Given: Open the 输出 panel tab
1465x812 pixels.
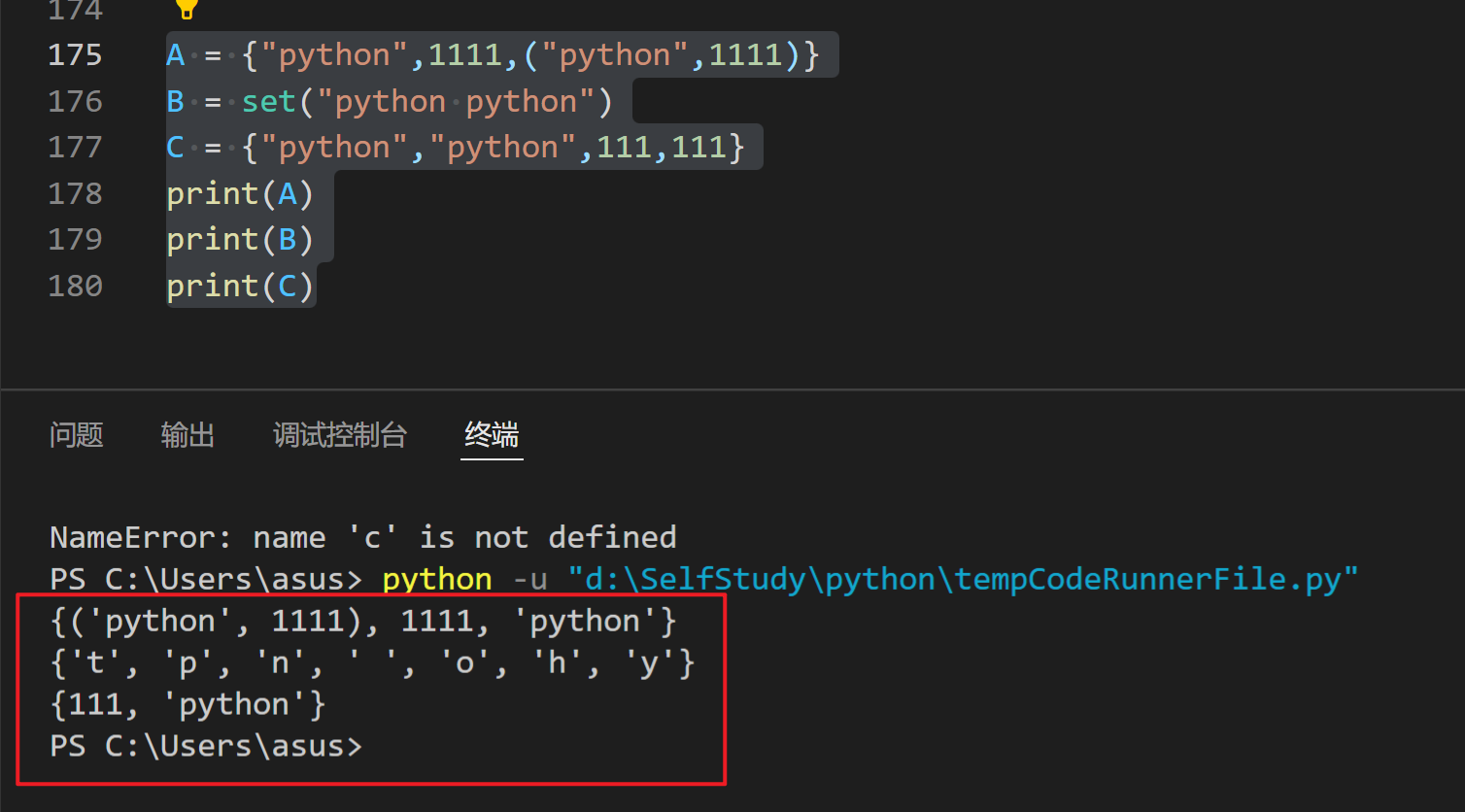Looking at the screenshot, I should pyautogui.click(x=187, y=436).
